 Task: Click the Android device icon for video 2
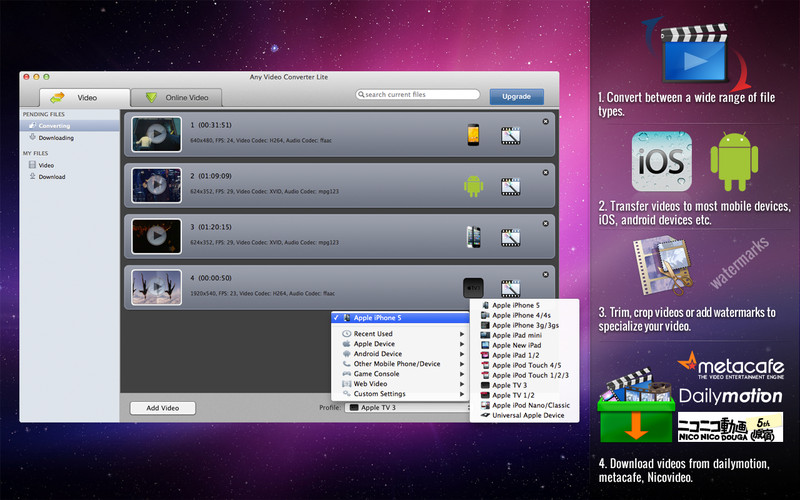(x=473, y=186)
